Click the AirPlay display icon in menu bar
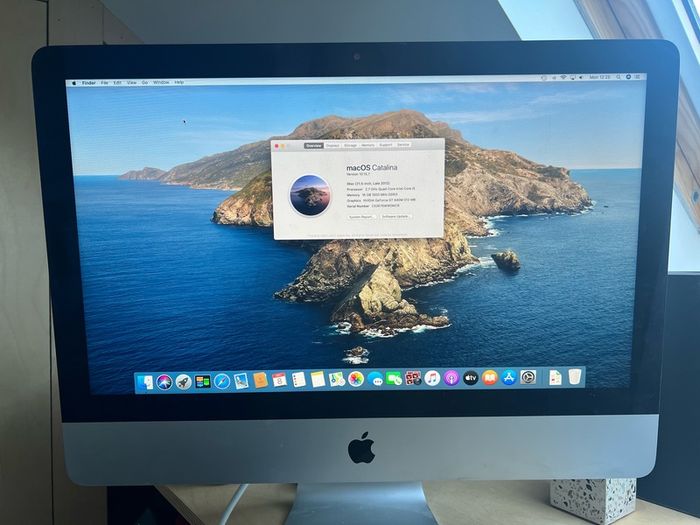Viewport: 700px width, 525px height. [x=573, y=77]
